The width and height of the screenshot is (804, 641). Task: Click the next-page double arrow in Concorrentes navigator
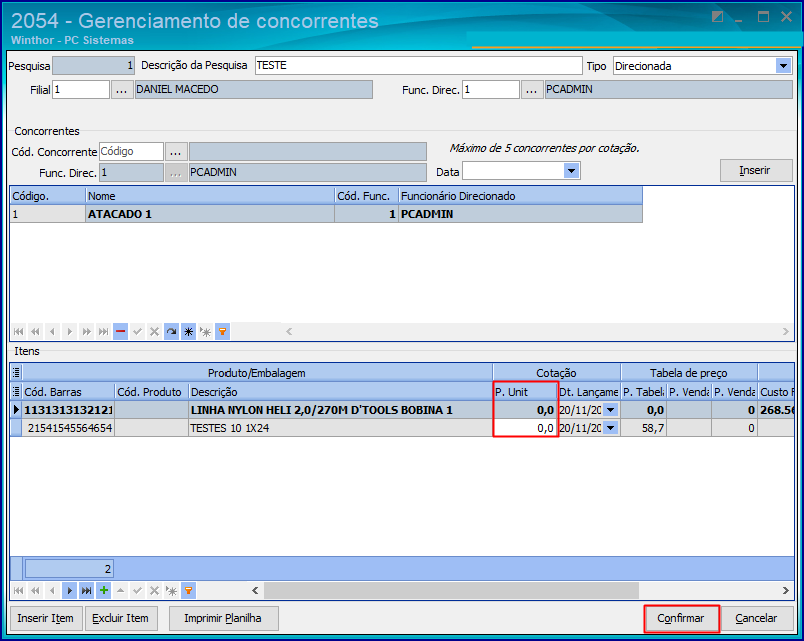(87, 332)
